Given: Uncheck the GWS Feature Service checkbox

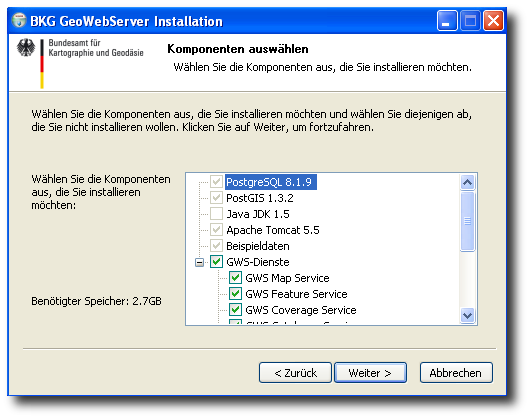Looking at the screenshot, I should (235, 294).
